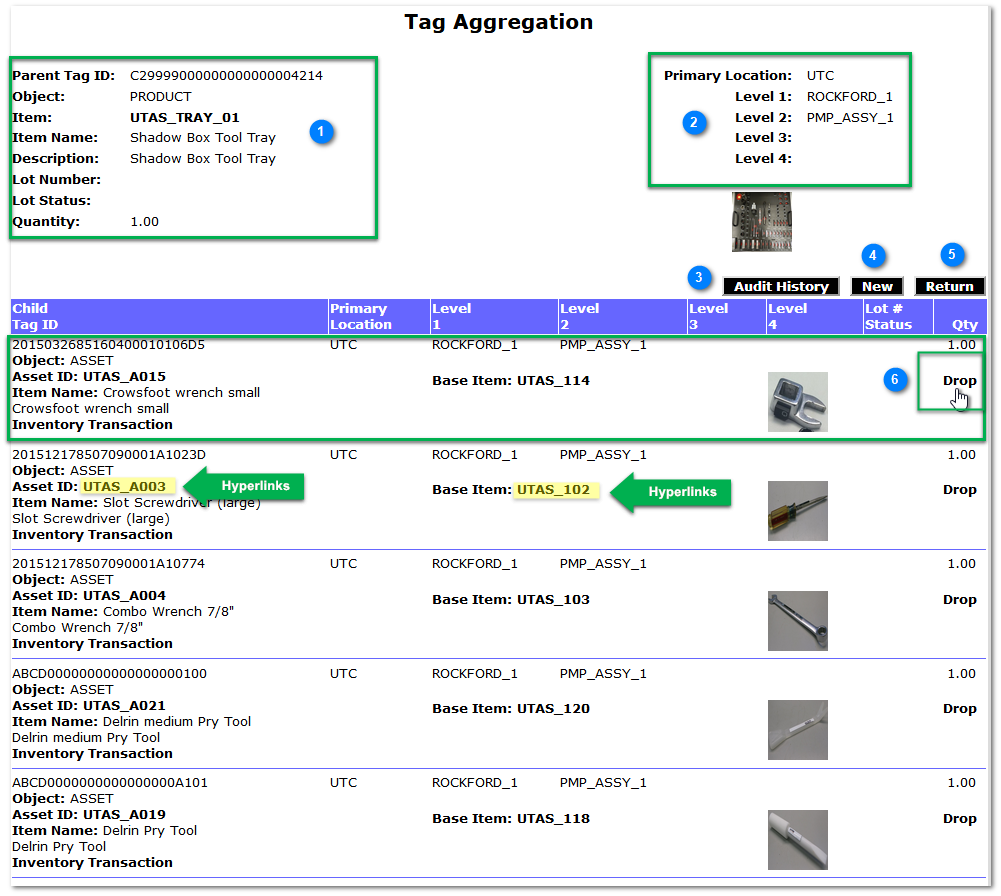Drop the Combo Wrench 7/8" asset
1001x896 pixels.
[x=959, y=600]
